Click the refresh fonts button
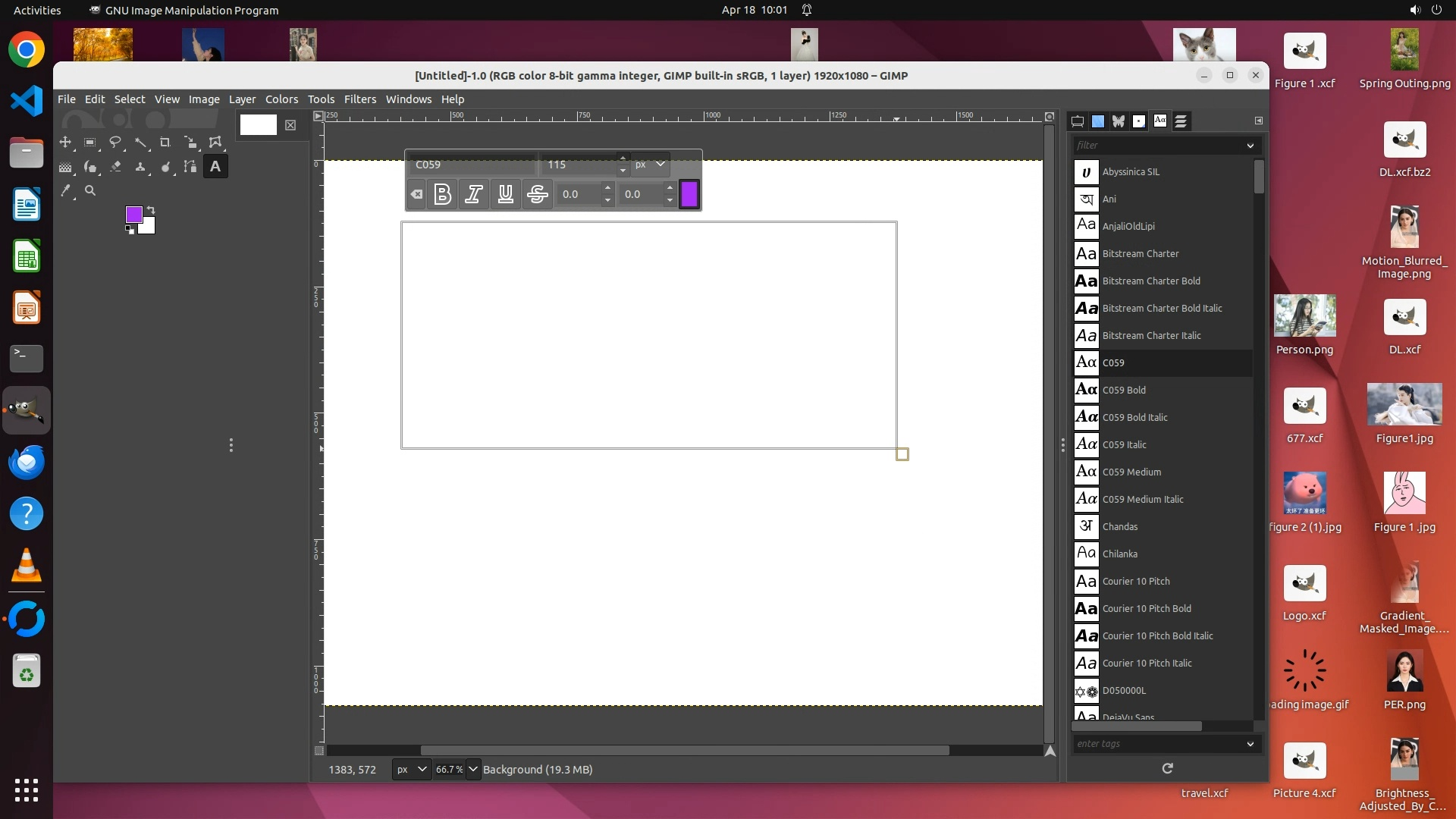 click(1167, 768)
